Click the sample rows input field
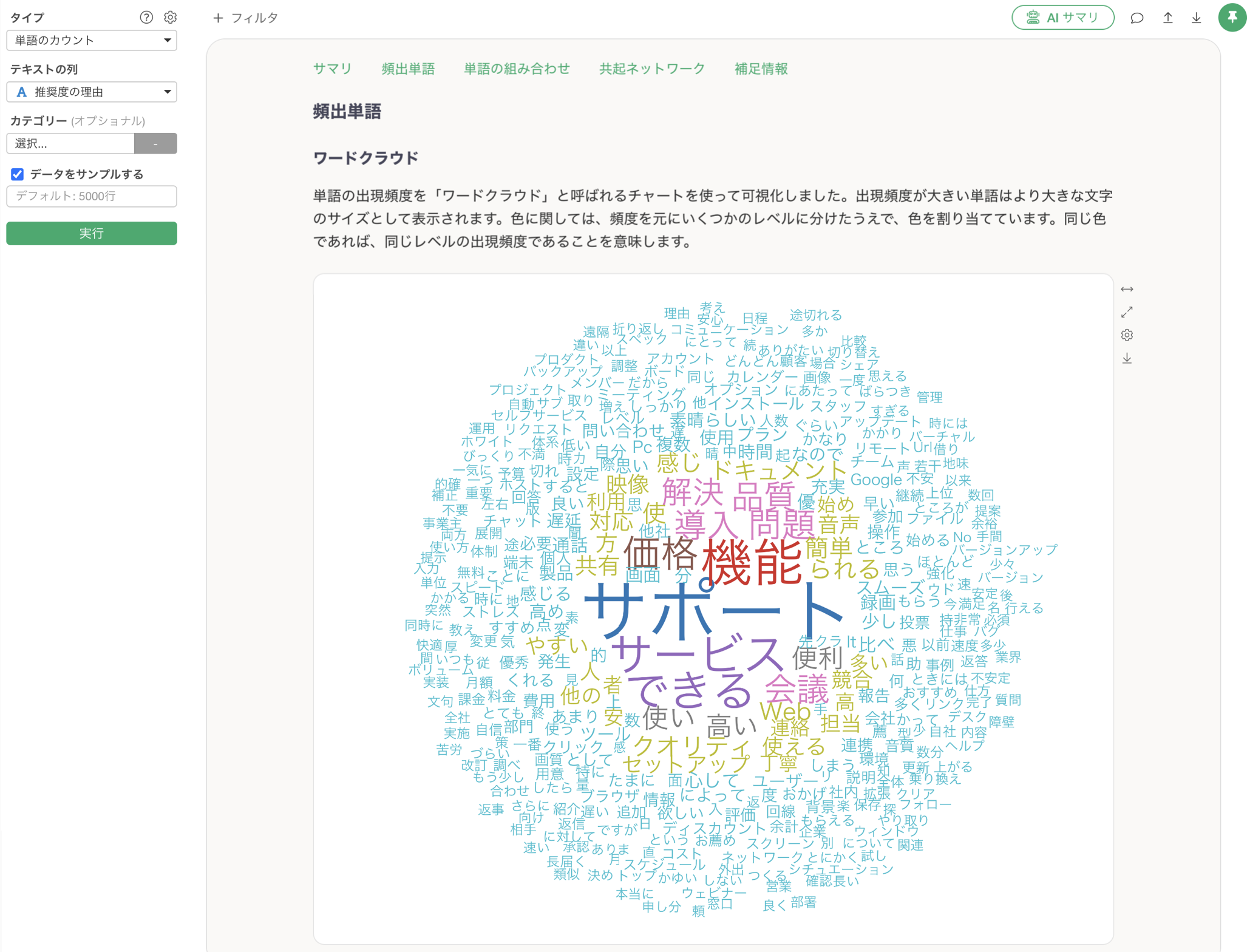The height and width of the screenshot is (952, 1247). [x=92, y=196]
